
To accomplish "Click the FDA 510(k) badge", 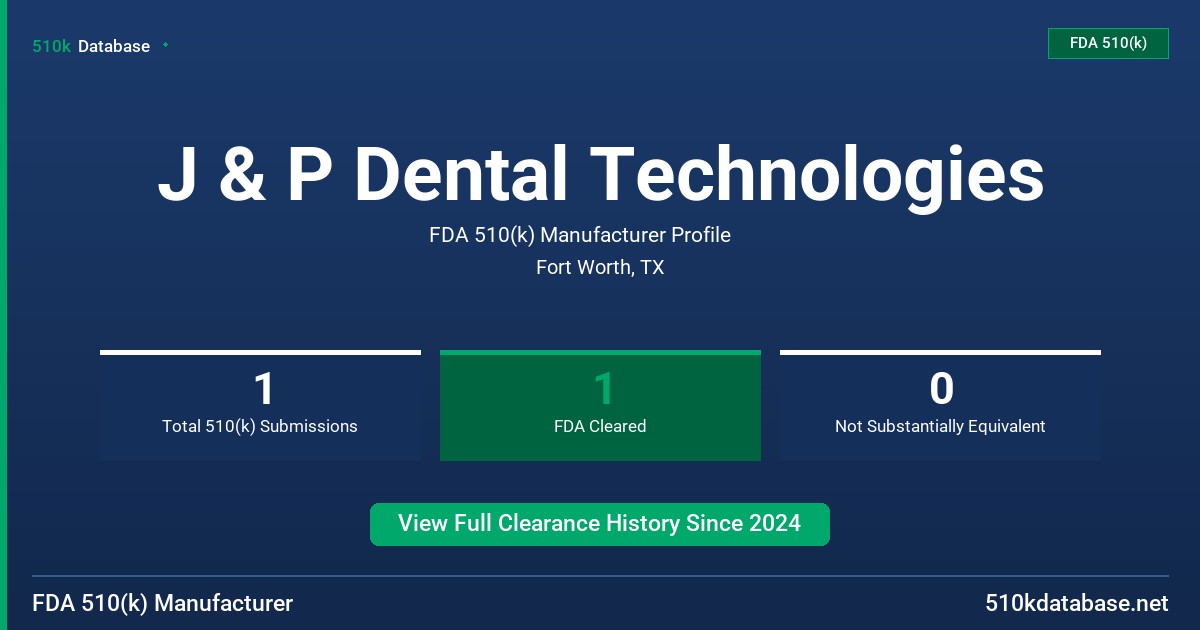I will (1108, 43).
